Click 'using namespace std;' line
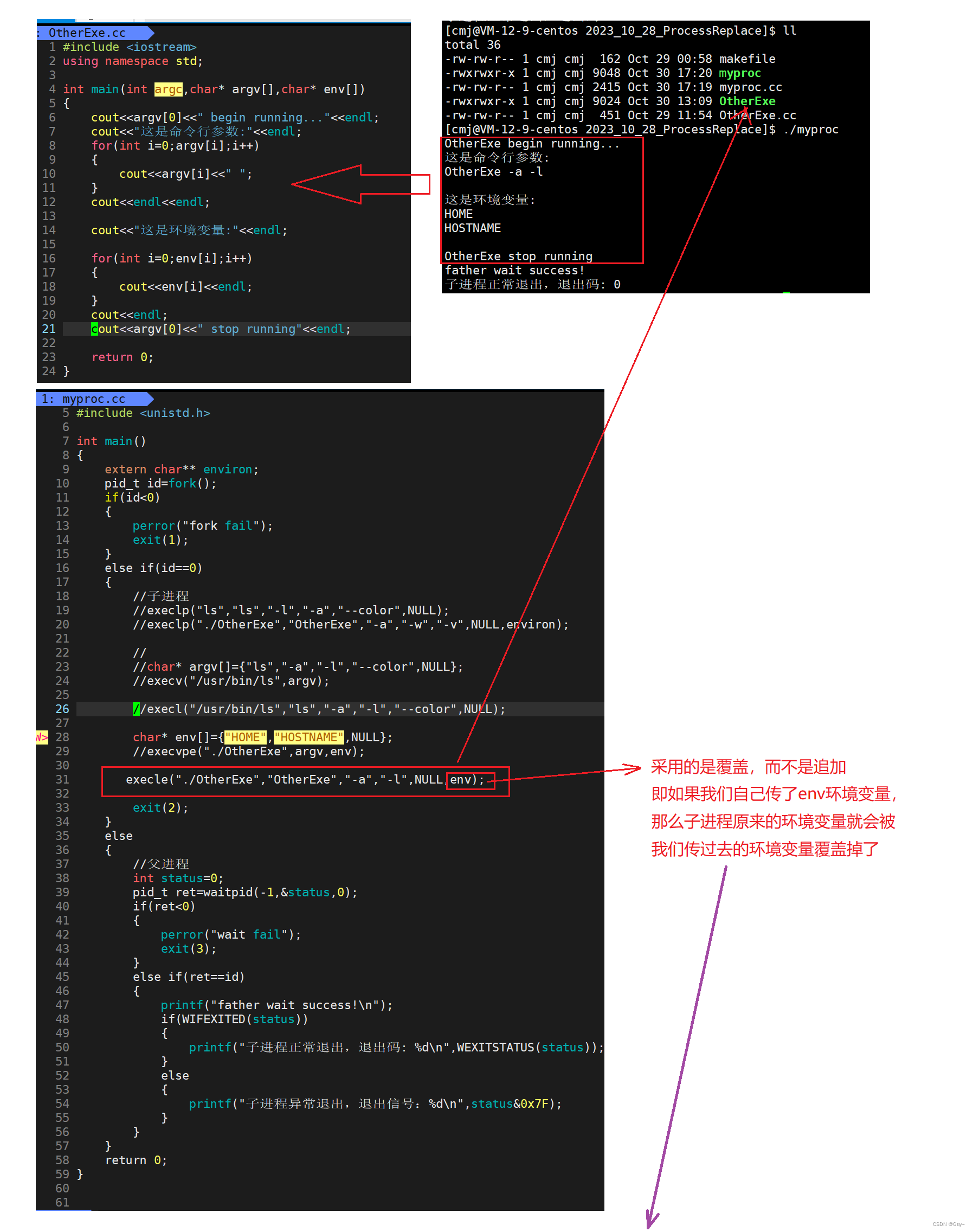Viewport: 973px width, 1232px height. (x=133, y=61)
